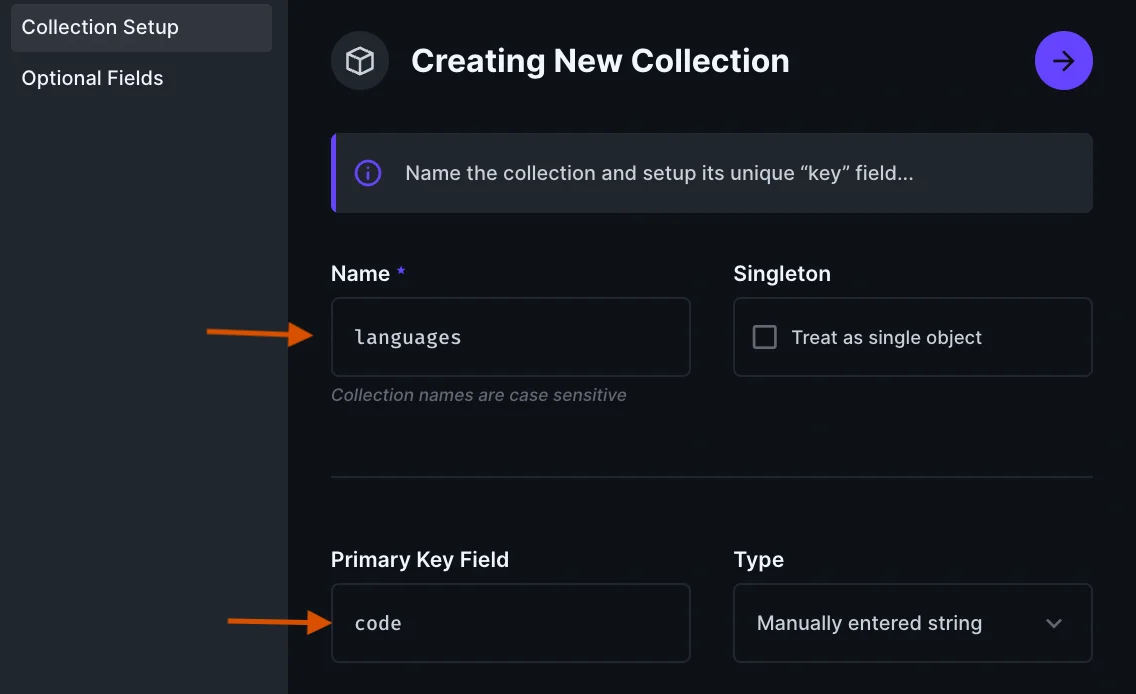Click the "Type" field label

coord(758,560)
